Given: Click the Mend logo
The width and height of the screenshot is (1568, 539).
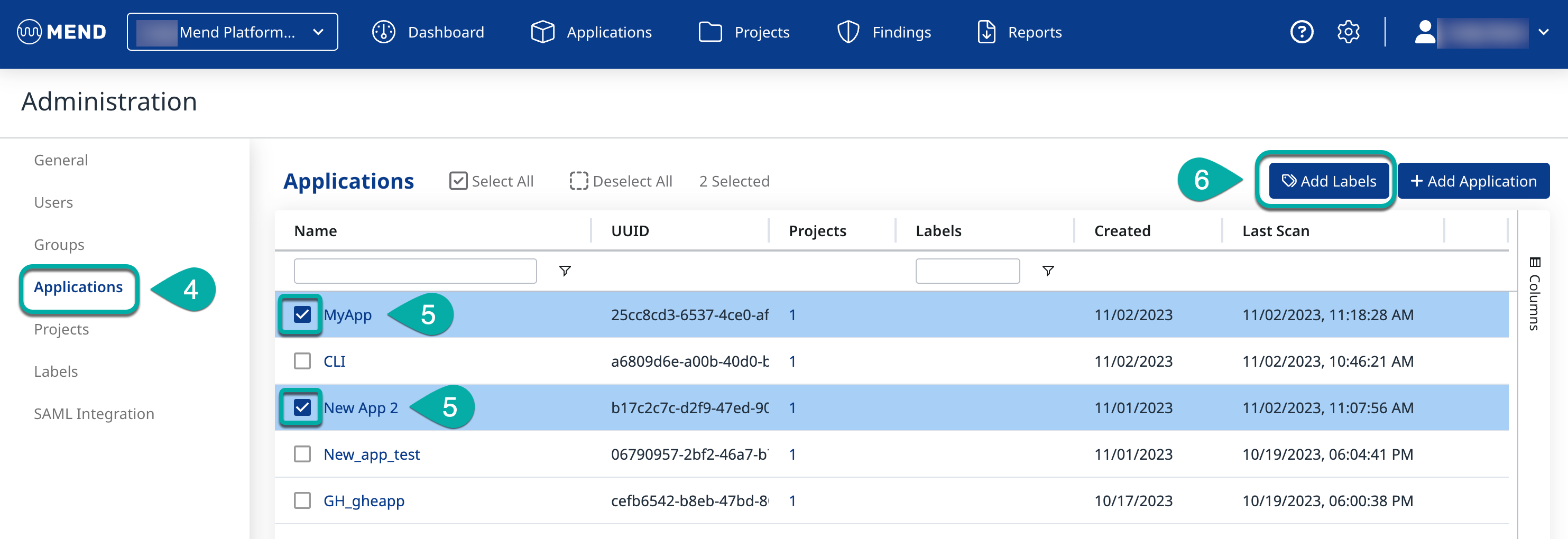Looking at the screenshot, I should click(x=61, y=32).
